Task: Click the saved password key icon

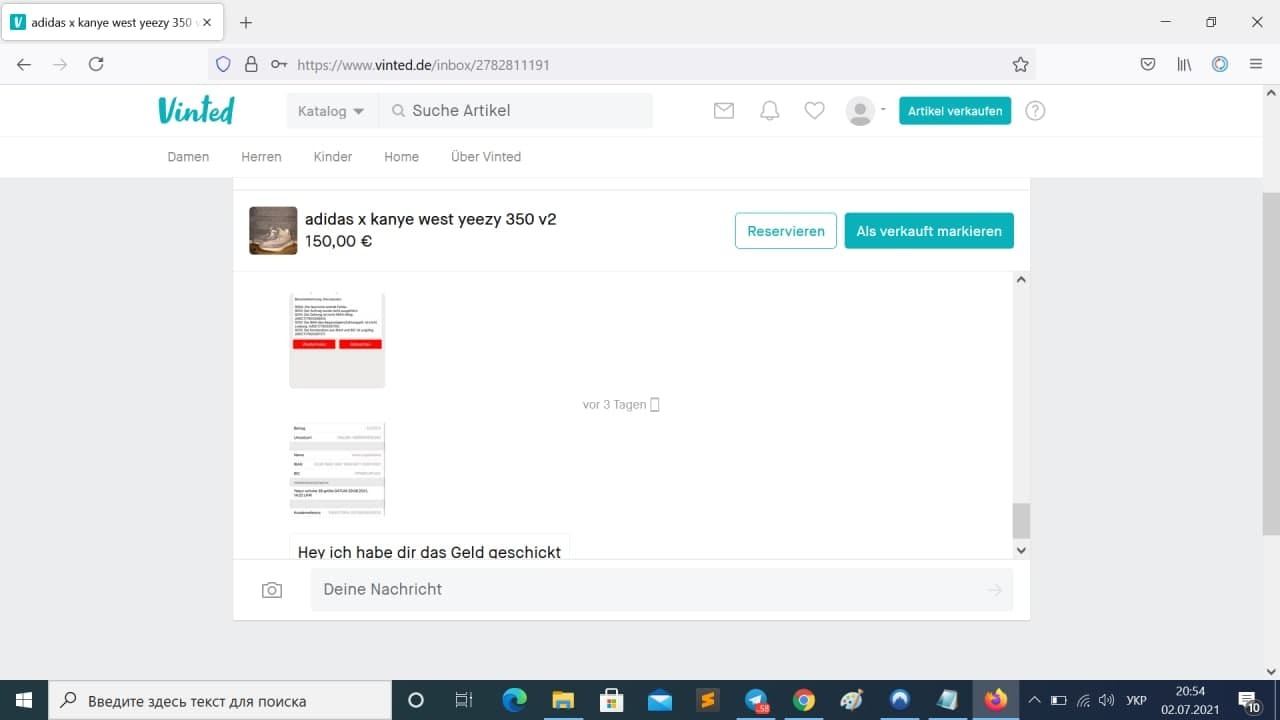Action: [x=279, y=64]
